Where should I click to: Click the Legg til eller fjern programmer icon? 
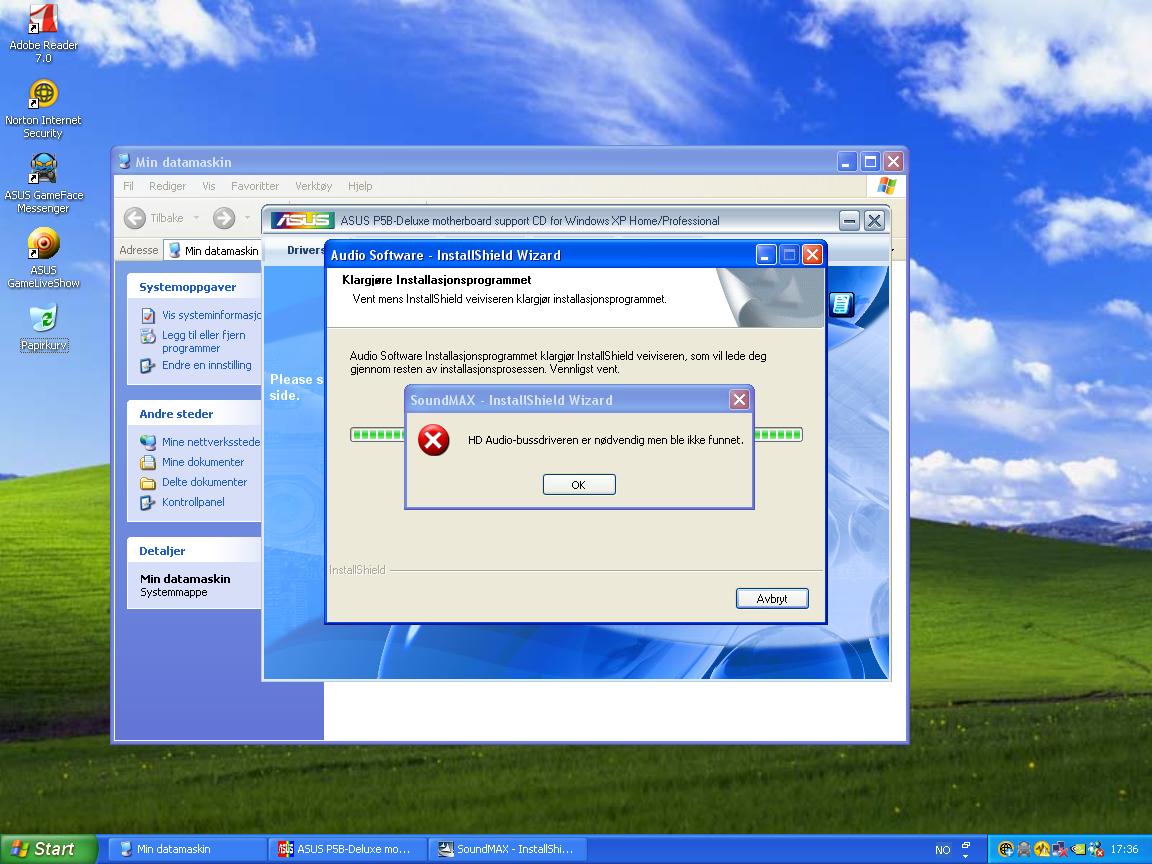point(148,336)
